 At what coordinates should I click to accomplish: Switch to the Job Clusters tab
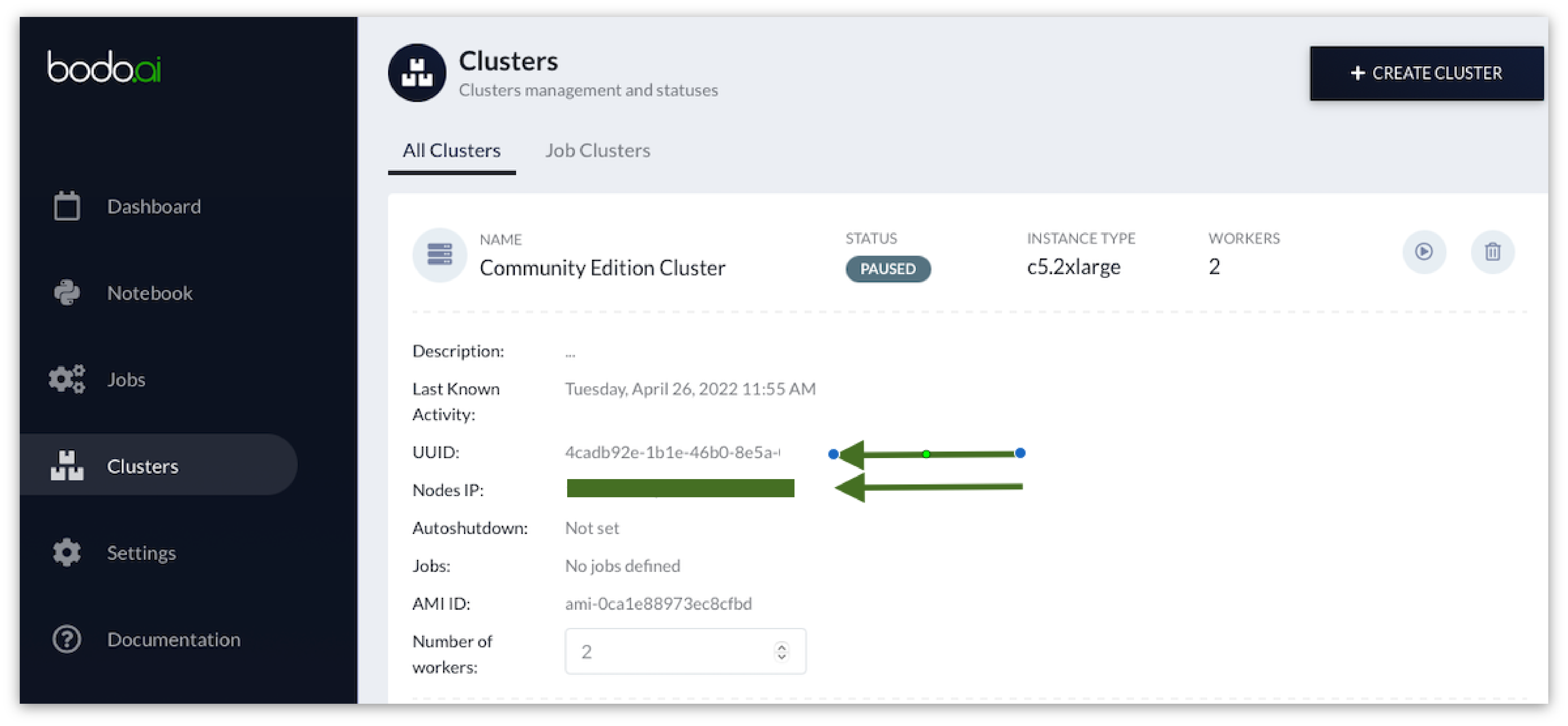coord(597,150)
